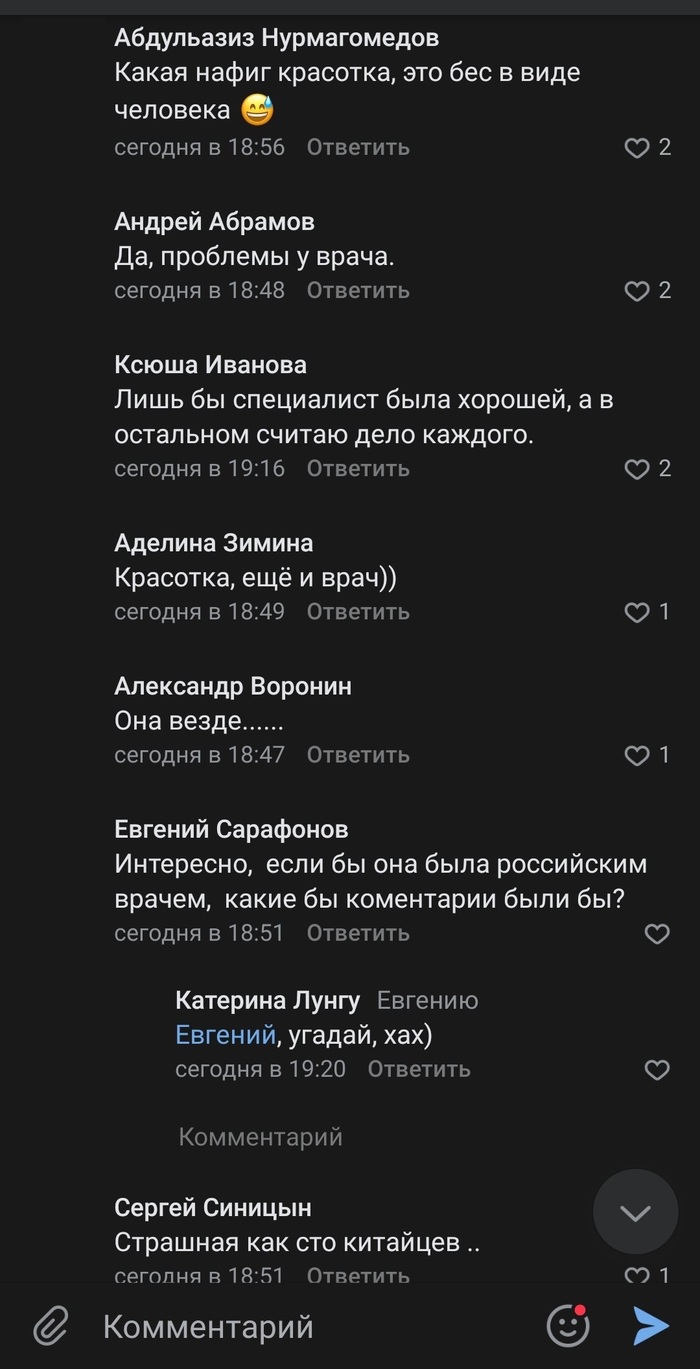Like Евгений Сарафонов's comment

tap(657, 933)
